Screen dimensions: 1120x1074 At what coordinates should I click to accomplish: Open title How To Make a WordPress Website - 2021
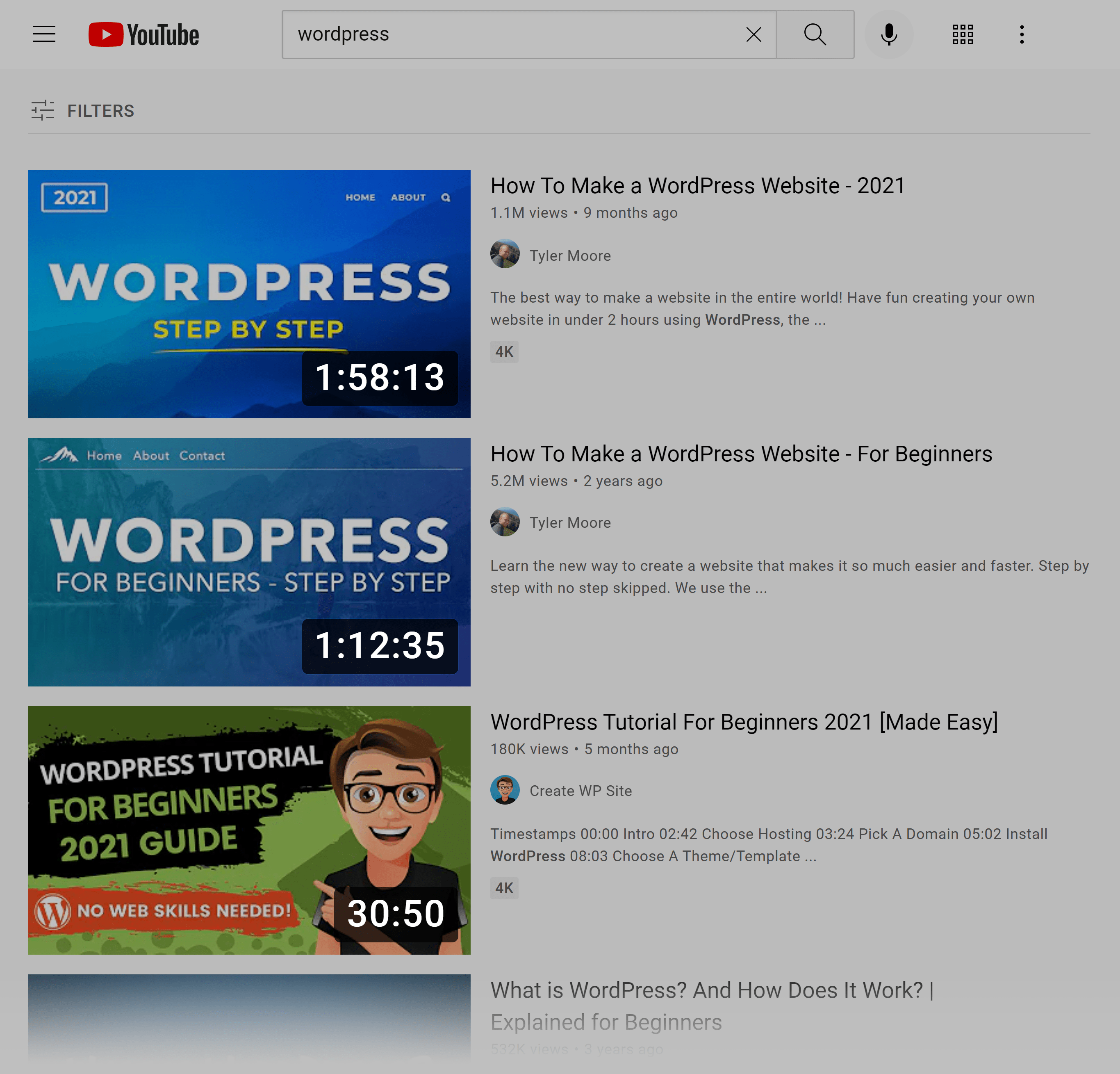click(x=698, y=186)
